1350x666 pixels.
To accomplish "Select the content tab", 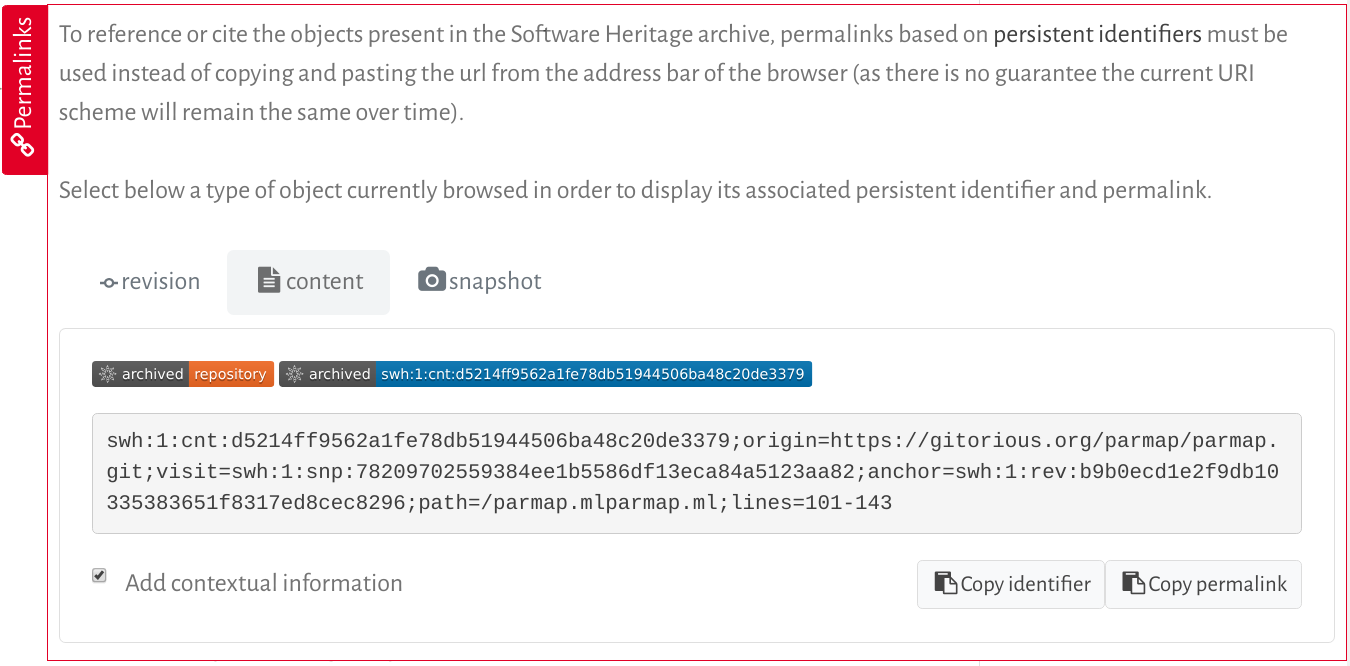I will point(308,282).
